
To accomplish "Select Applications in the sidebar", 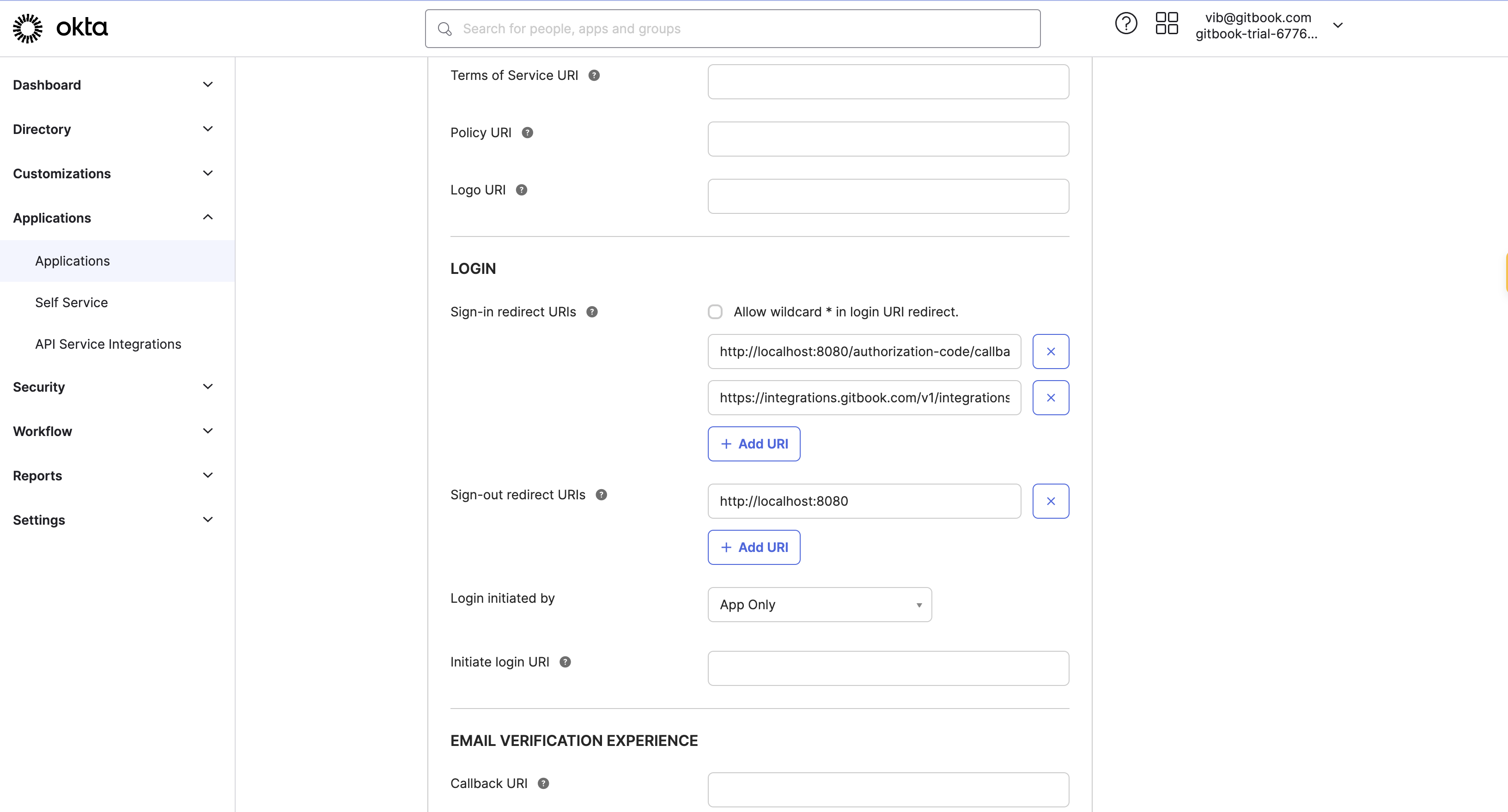I will [72, 261].
